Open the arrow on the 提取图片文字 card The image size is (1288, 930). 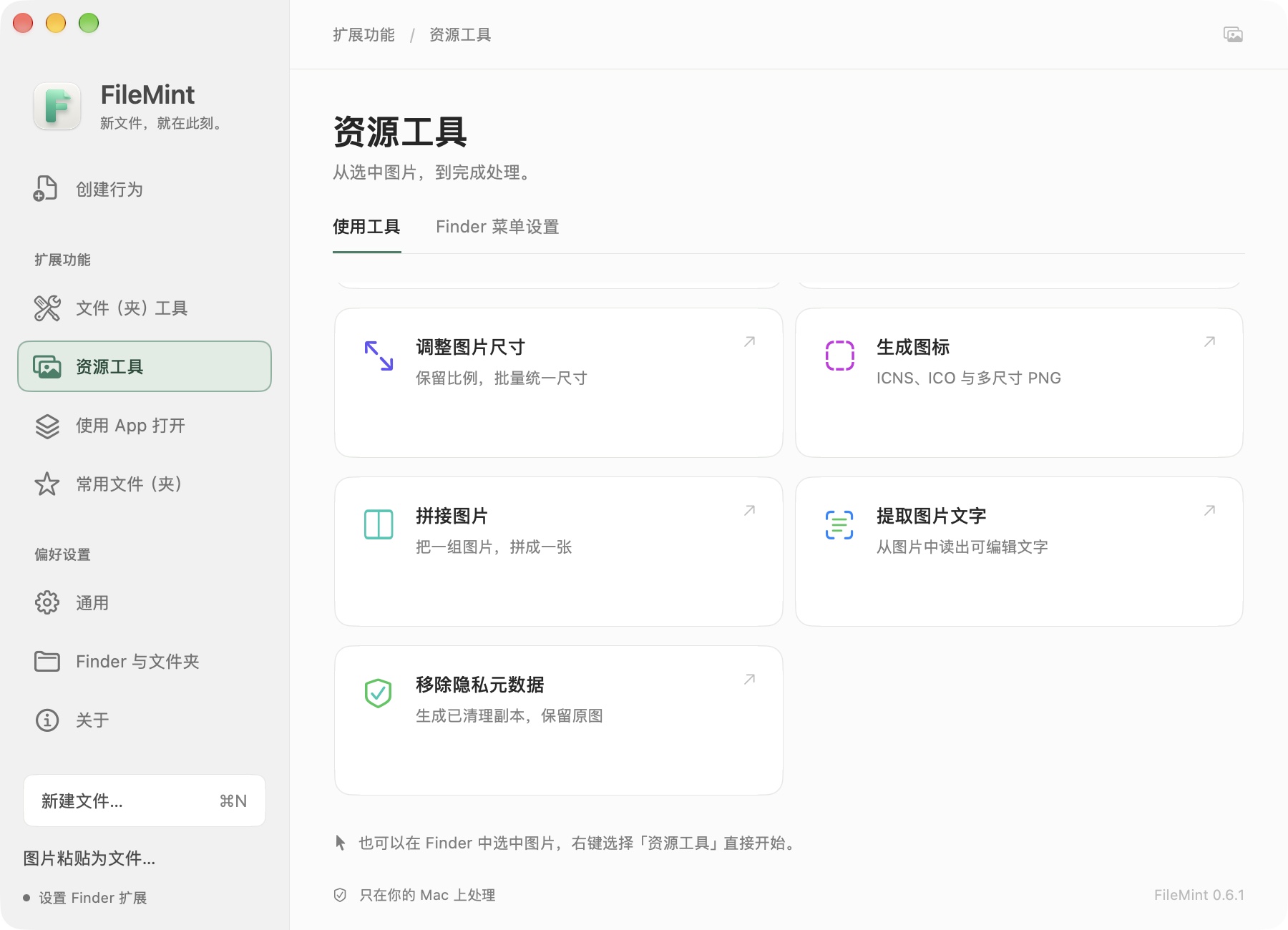point(1209,511)
